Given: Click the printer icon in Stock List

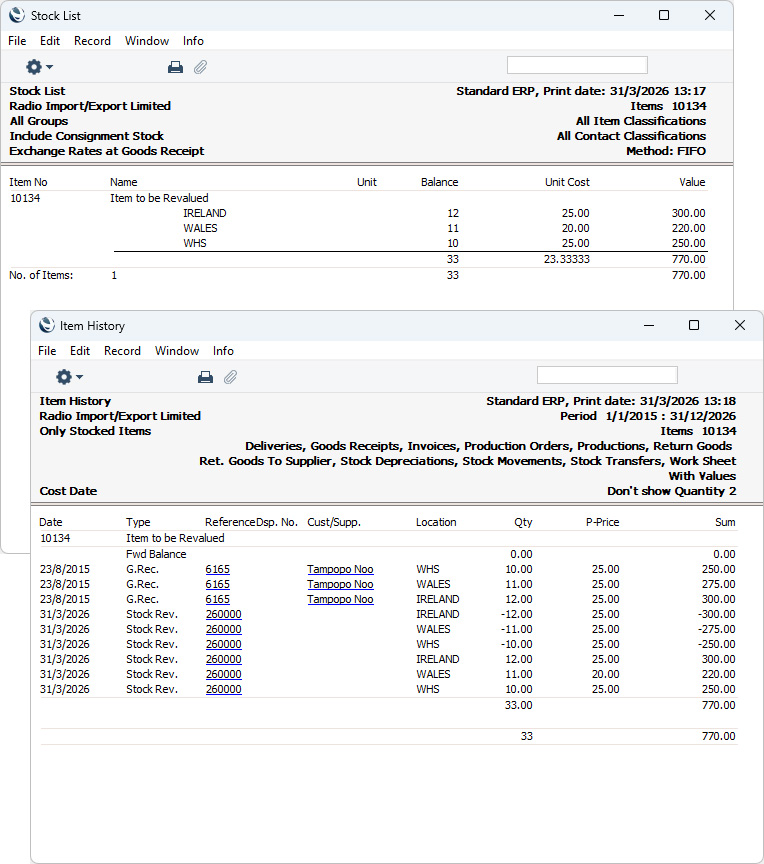Looking at the screenshot, I should tap(175, 67).
